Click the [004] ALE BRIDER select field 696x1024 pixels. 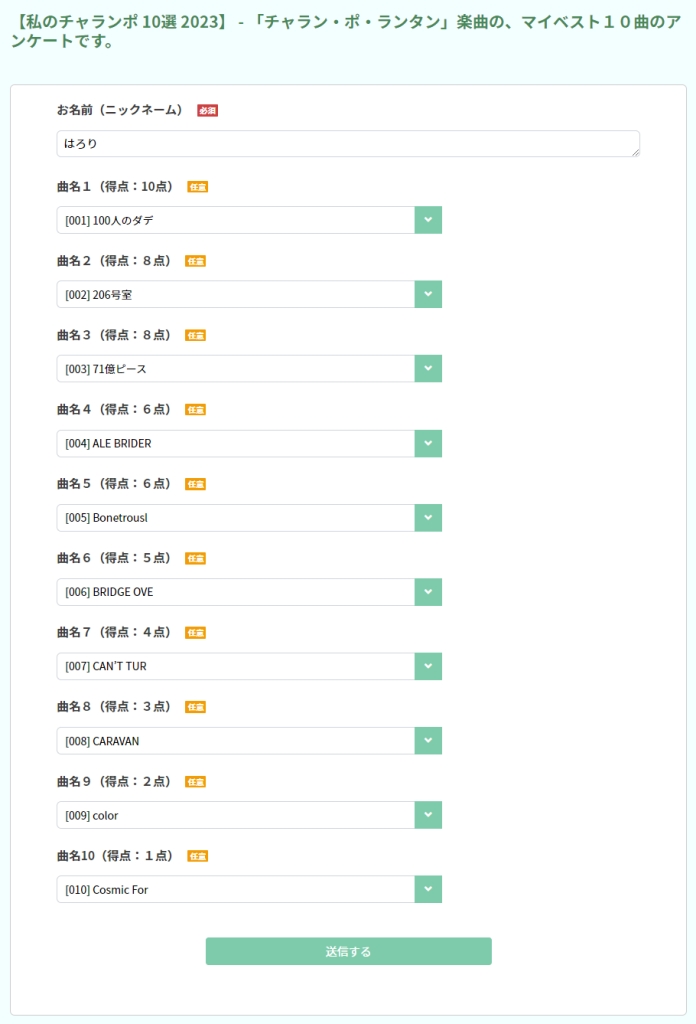[x=236, y=443]
